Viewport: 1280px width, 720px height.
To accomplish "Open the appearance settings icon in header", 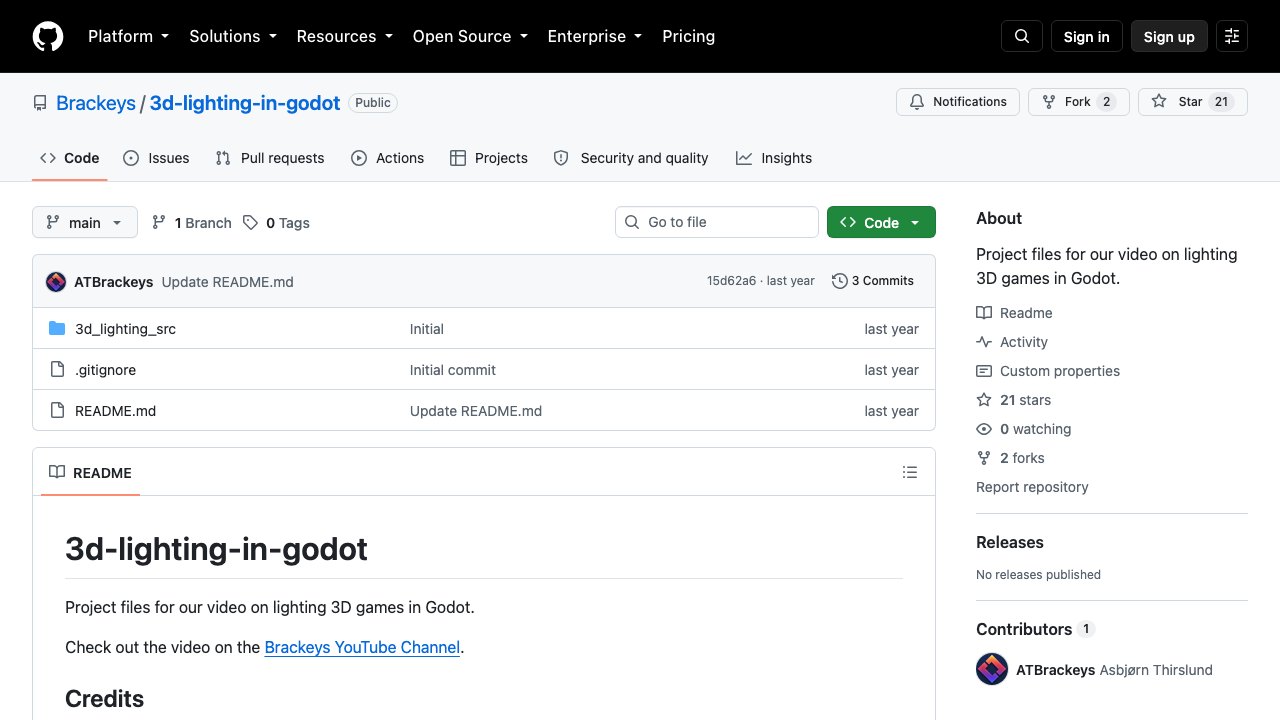I will (1232, 36).
